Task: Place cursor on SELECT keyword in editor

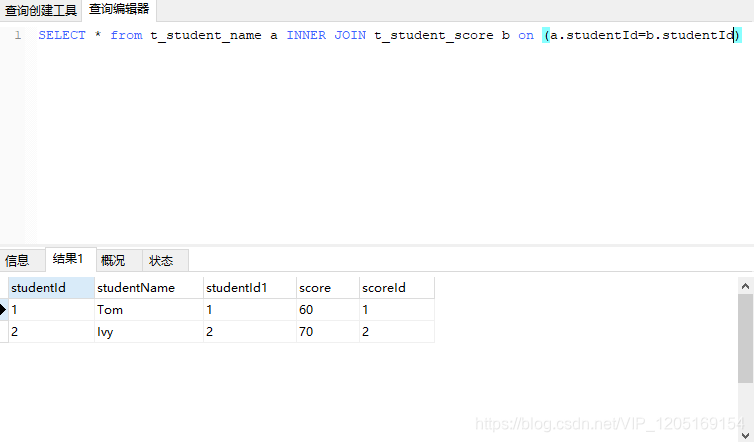Action: (62, 35)
